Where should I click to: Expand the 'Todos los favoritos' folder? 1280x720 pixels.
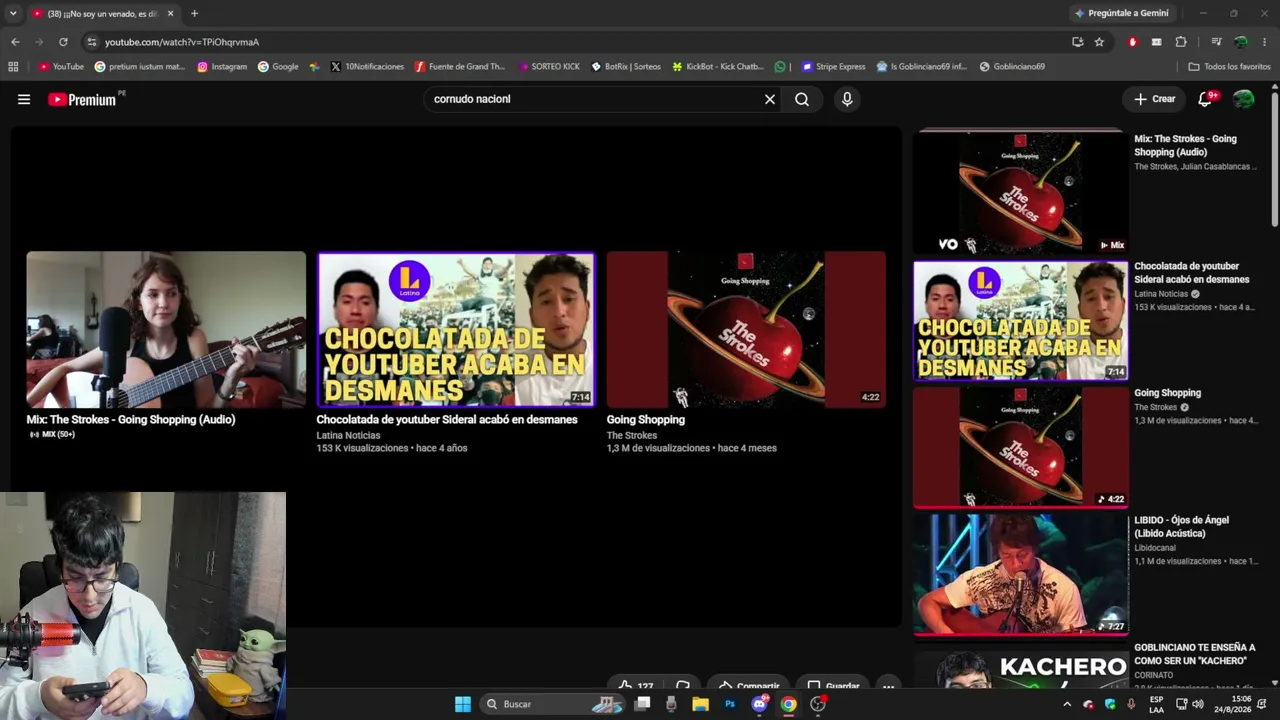coord(1229,67)
